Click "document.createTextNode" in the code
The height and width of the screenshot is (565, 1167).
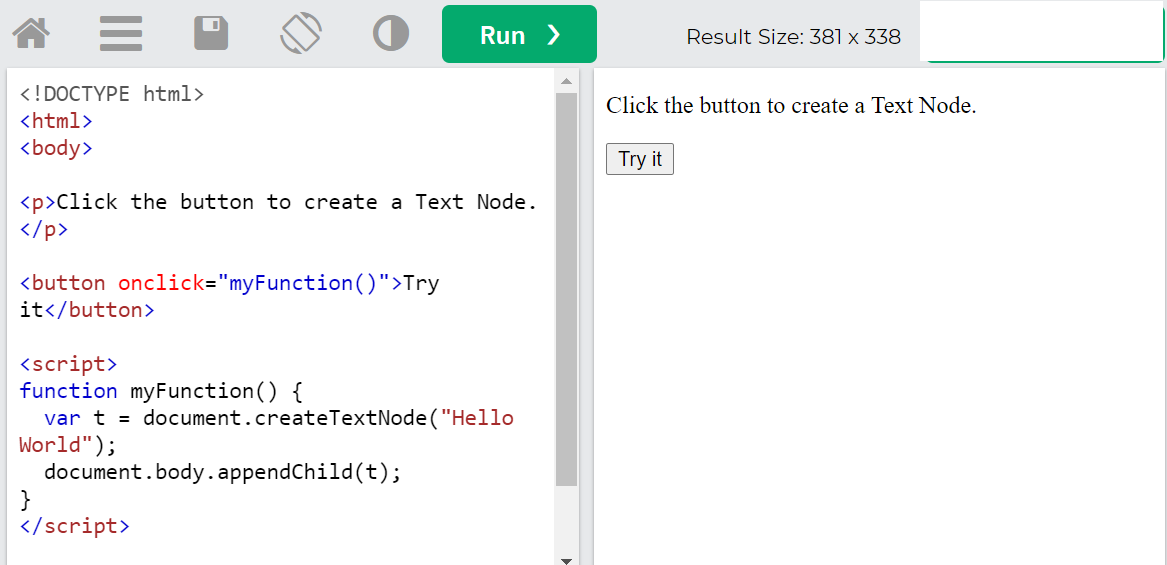[x=285, y=418]
